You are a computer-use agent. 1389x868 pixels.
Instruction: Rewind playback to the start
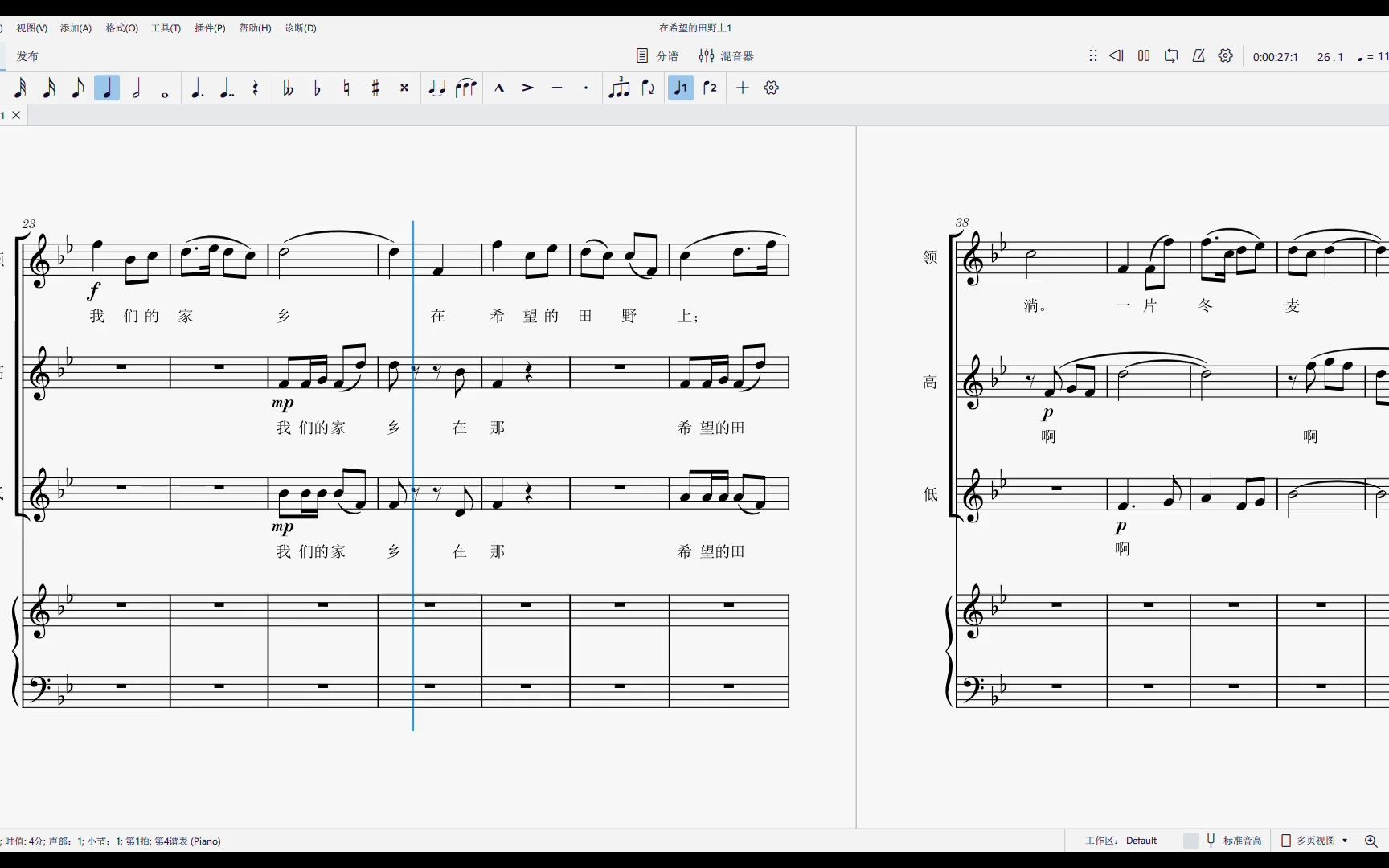tap(1117, 56)
